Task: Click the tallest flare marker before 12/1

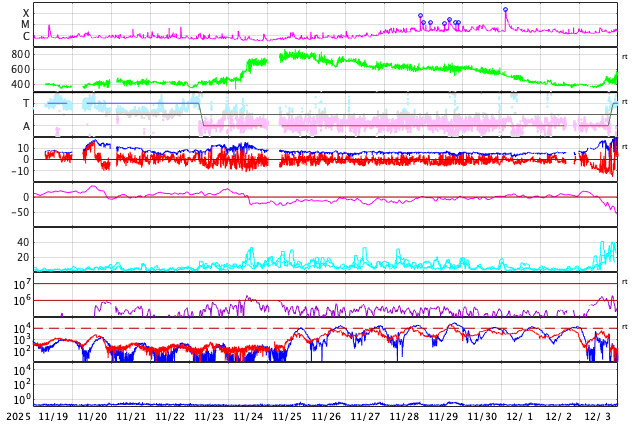Action: coord(505,9)
